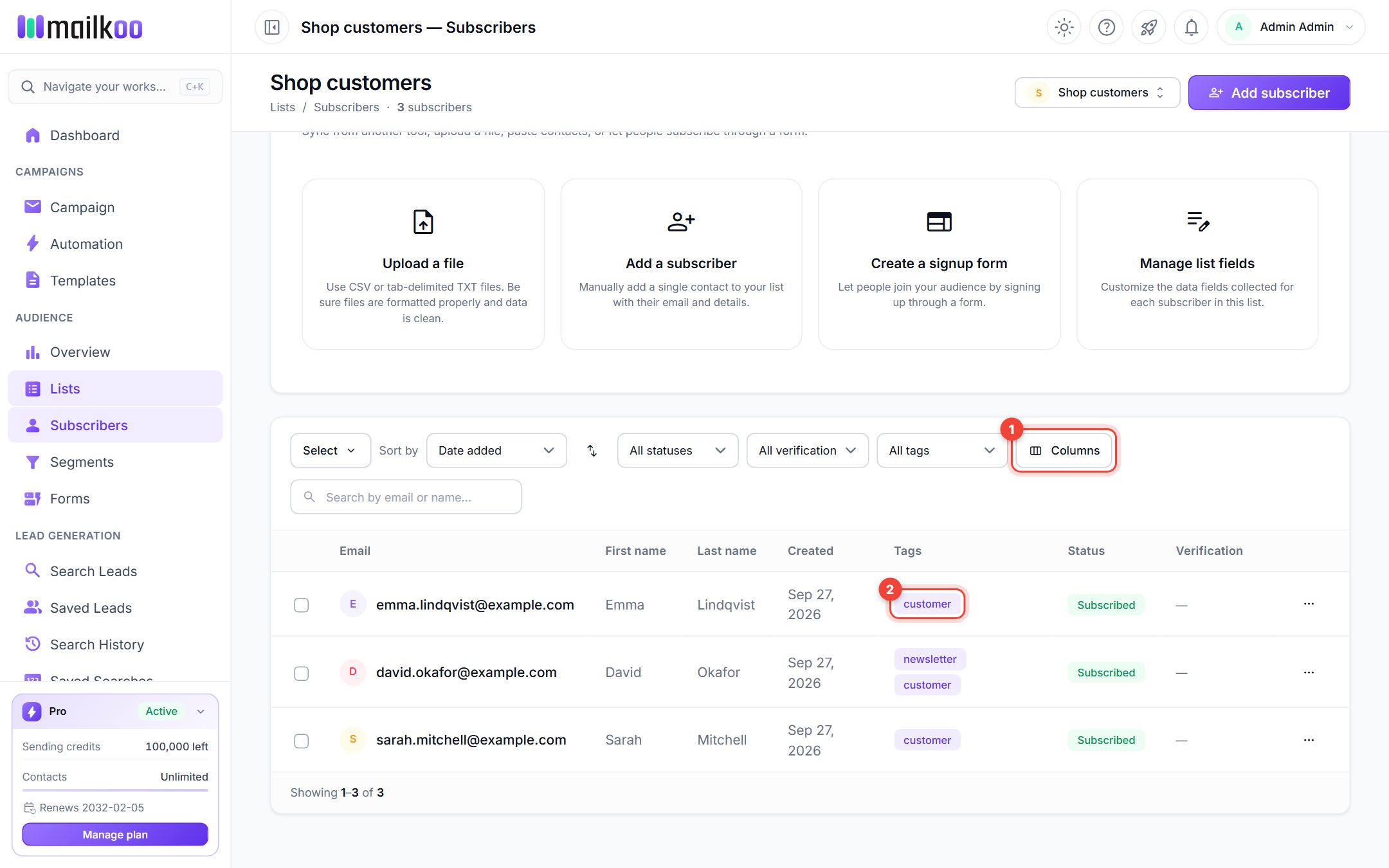Click the Add a subscriber card icon
This screenshot has height=868, width=1389.
[681, 222]
